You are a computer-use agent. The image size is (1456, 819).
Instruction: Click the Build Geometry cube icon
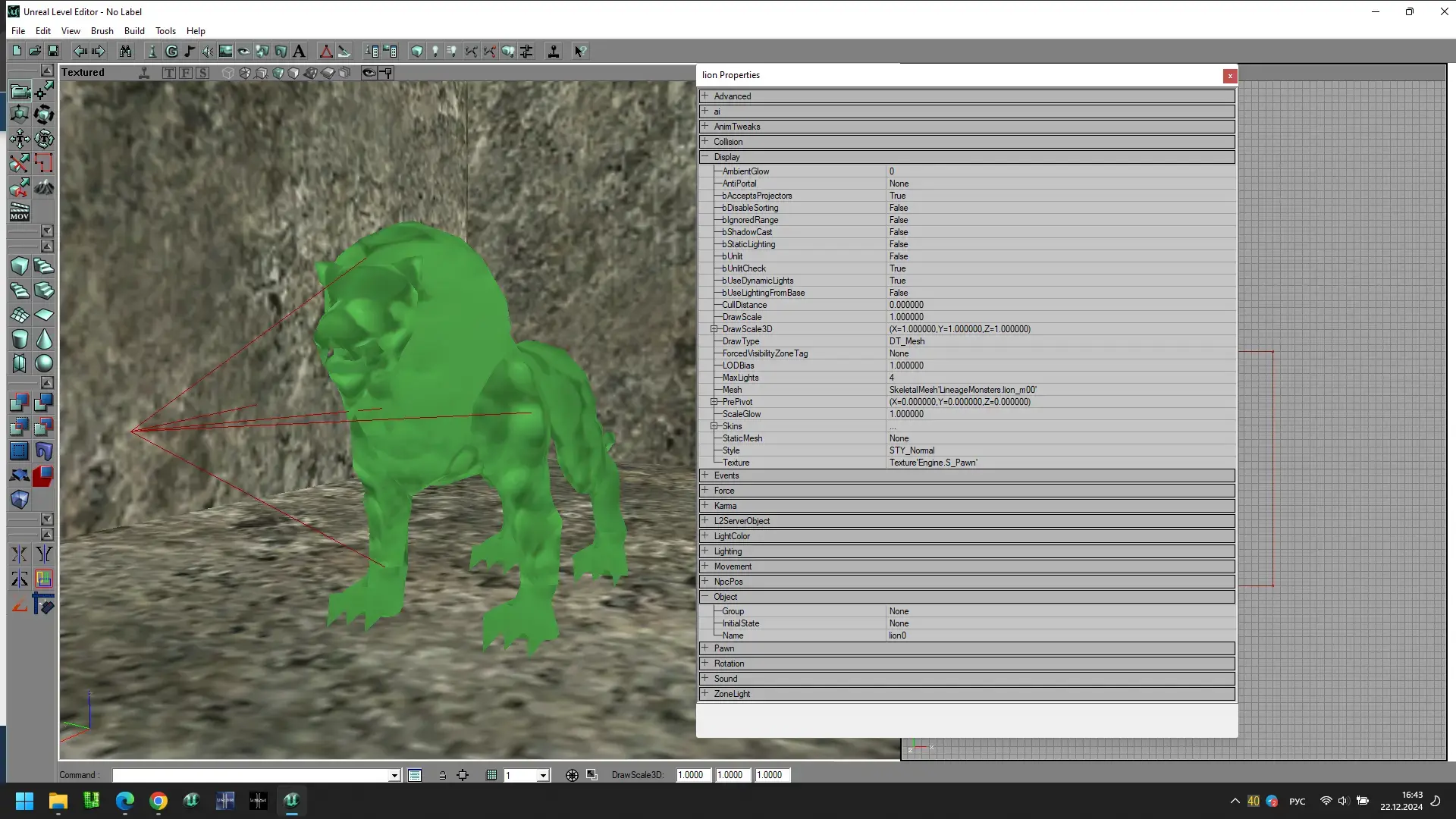click(417, 51)
